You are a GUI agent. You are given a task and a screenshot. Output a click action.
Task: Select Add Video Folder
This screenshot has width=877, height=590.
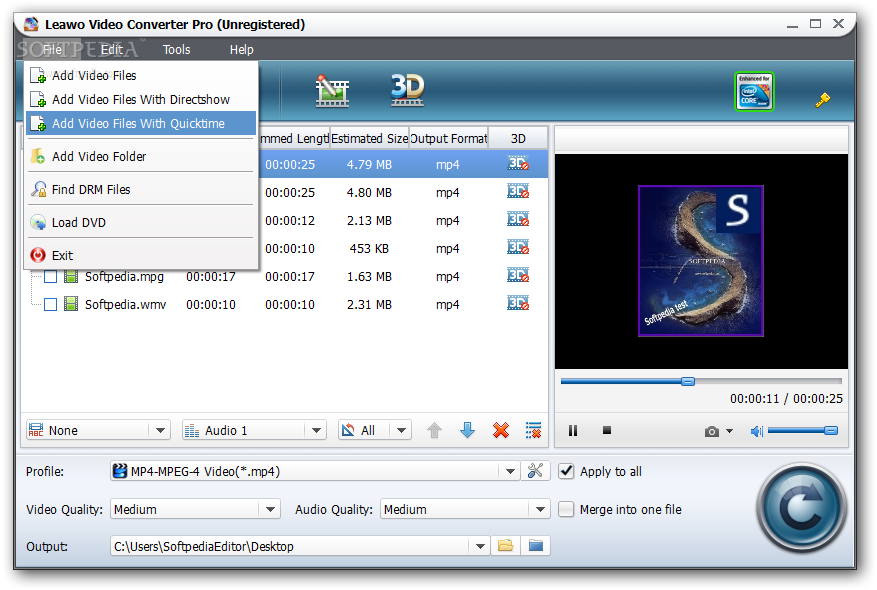pyautogui.click(x=141, y=157)
